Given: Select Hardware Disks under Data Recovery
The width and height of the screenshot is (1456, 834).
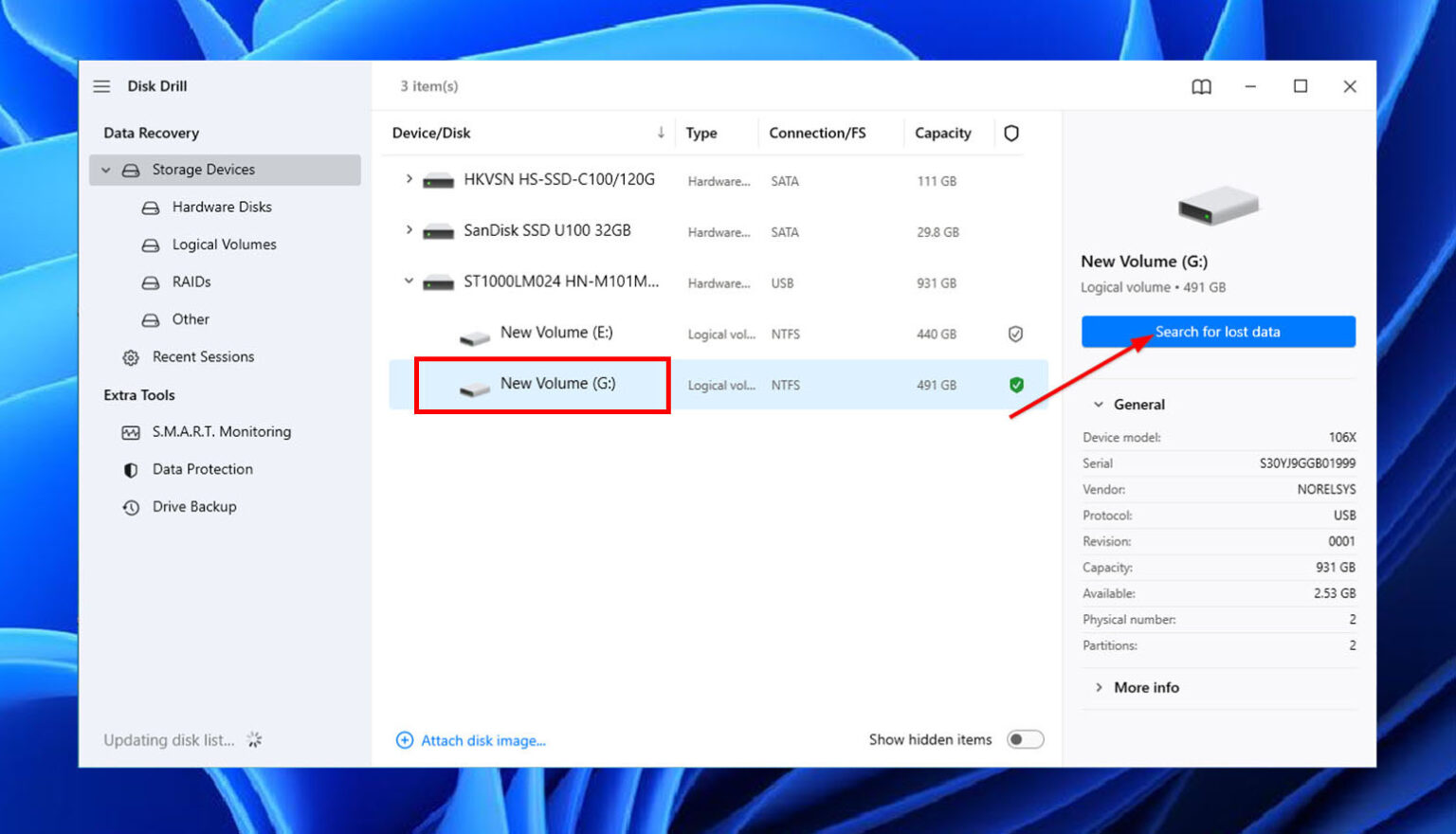Looking at the screenshot, I should pos(220,207).
